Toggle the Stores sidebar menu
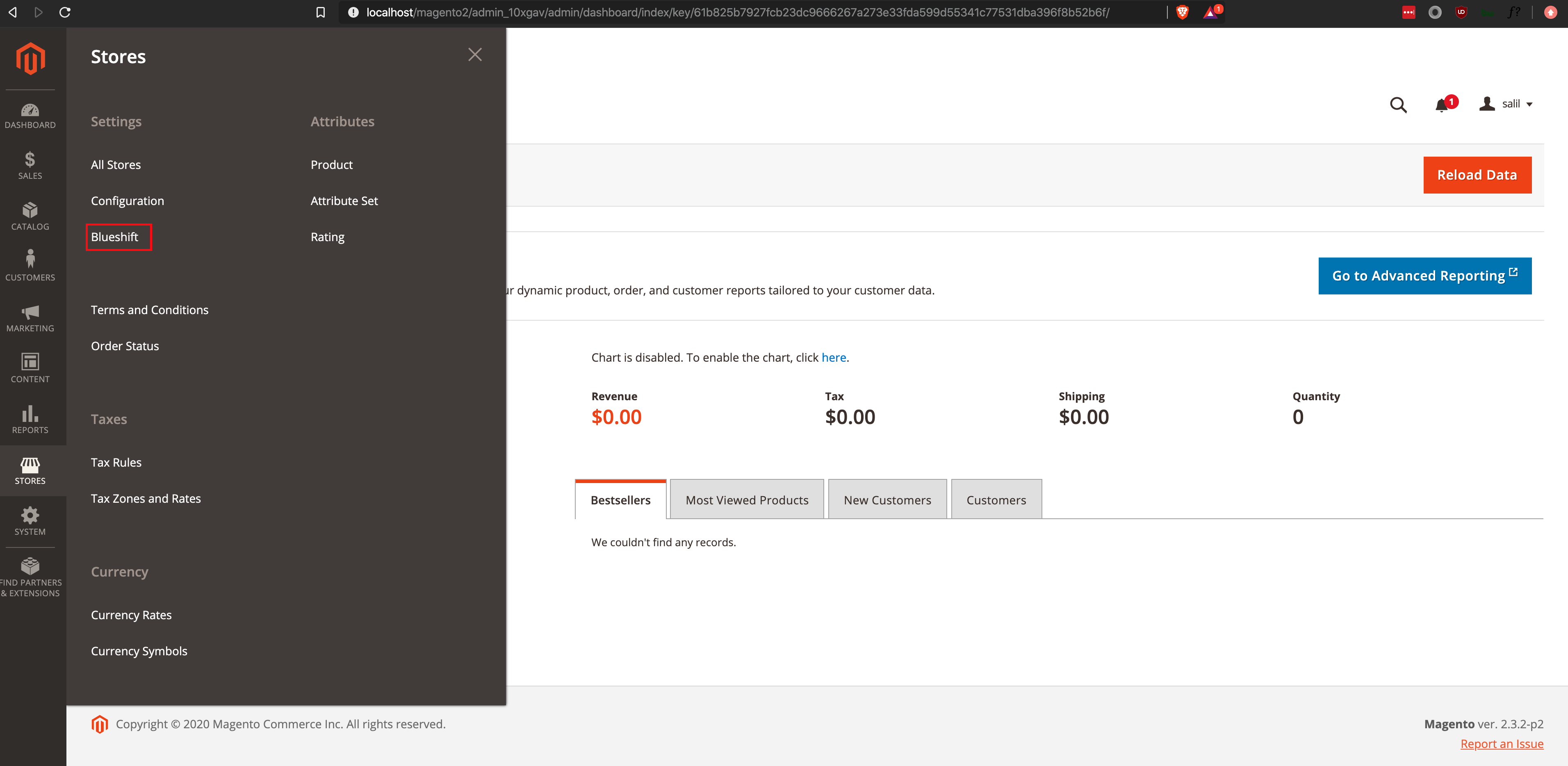The image size is (1568, 766). (30, 471)
